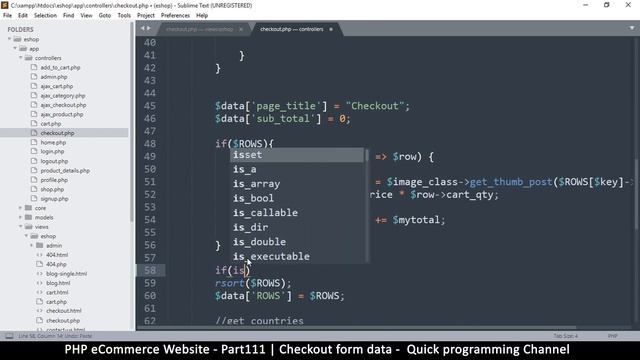Viewport: 640px width, 360px height.
Task: Open the Tab Size setting in status bar
Action: [x=565, y=336]
